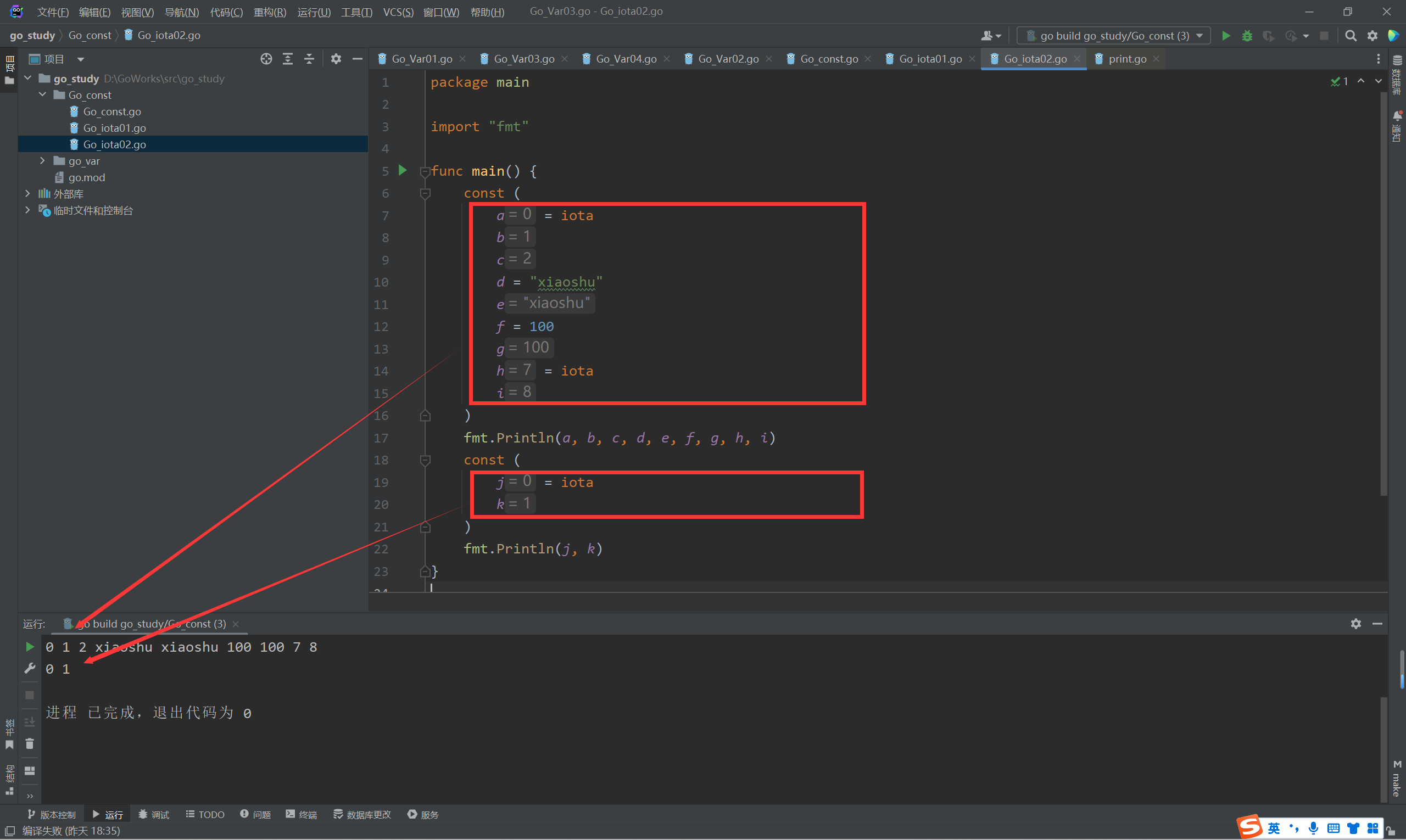
Task: Click the Sogou microphone voice input
Action: 1314,828
